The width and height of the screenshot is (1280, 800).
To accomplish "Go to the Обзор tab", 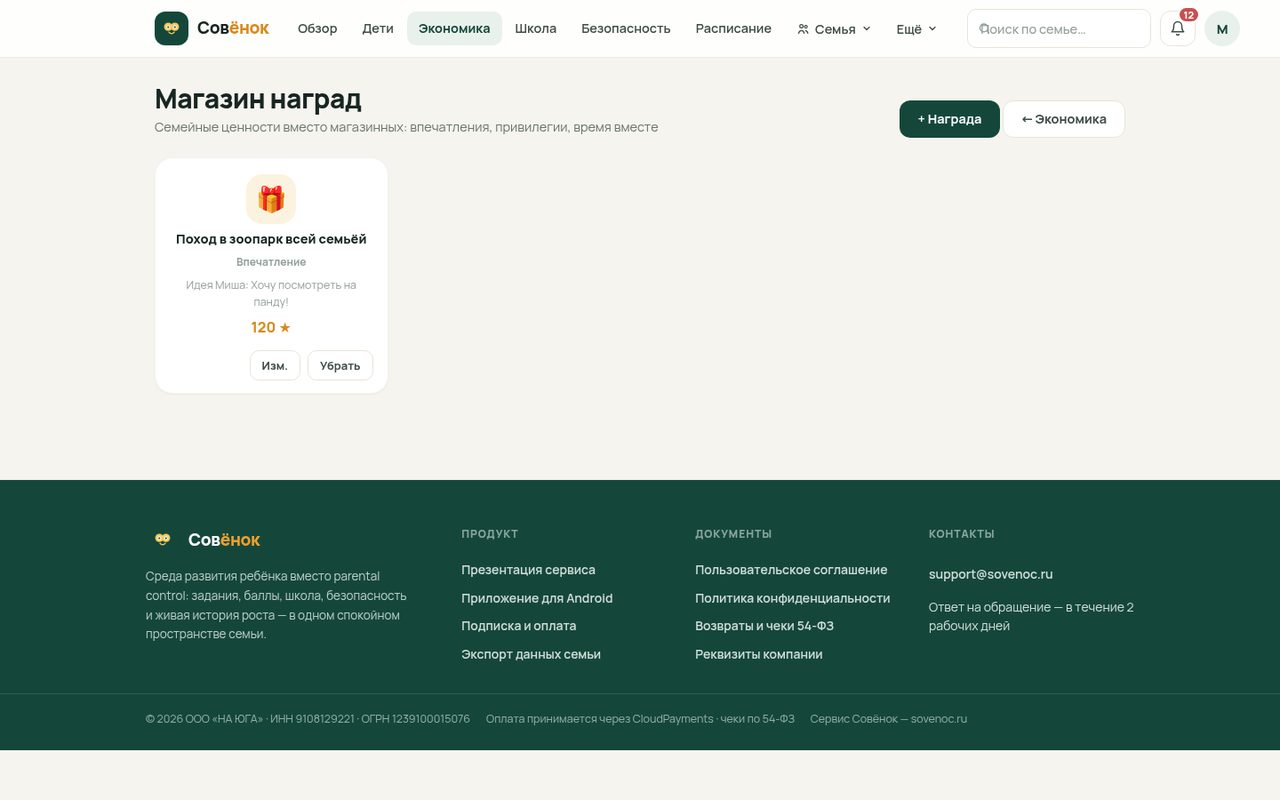I will 317,28.
